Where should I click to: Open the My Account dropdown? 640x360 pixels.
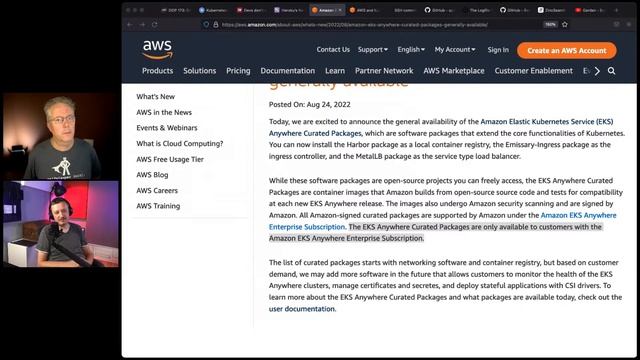[455, 49]
